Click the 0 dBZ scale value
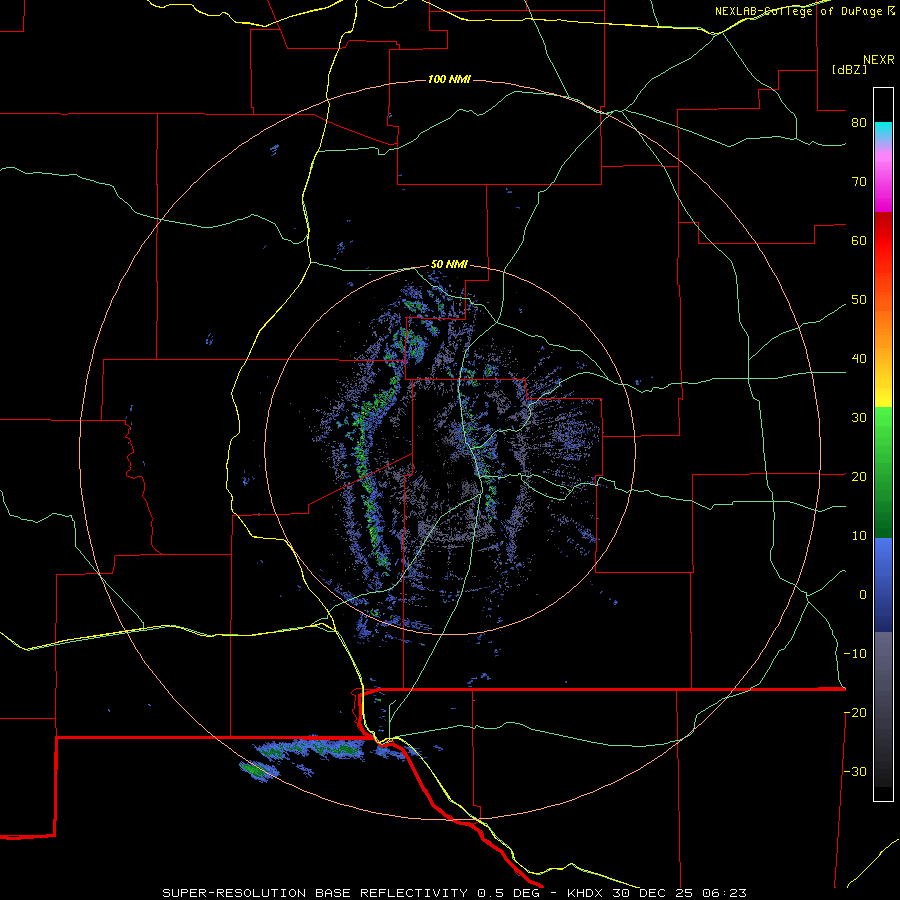The image size is (900, 900). 863,595
